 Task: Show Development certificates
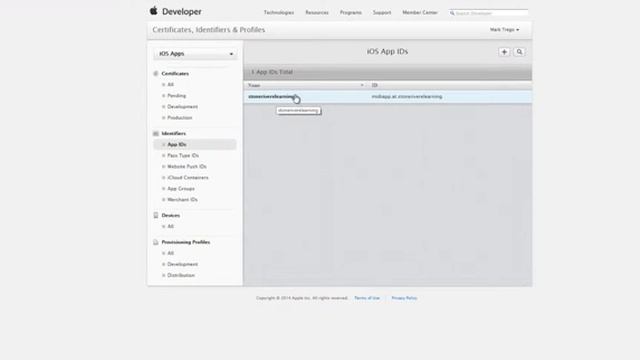[182, 107]
